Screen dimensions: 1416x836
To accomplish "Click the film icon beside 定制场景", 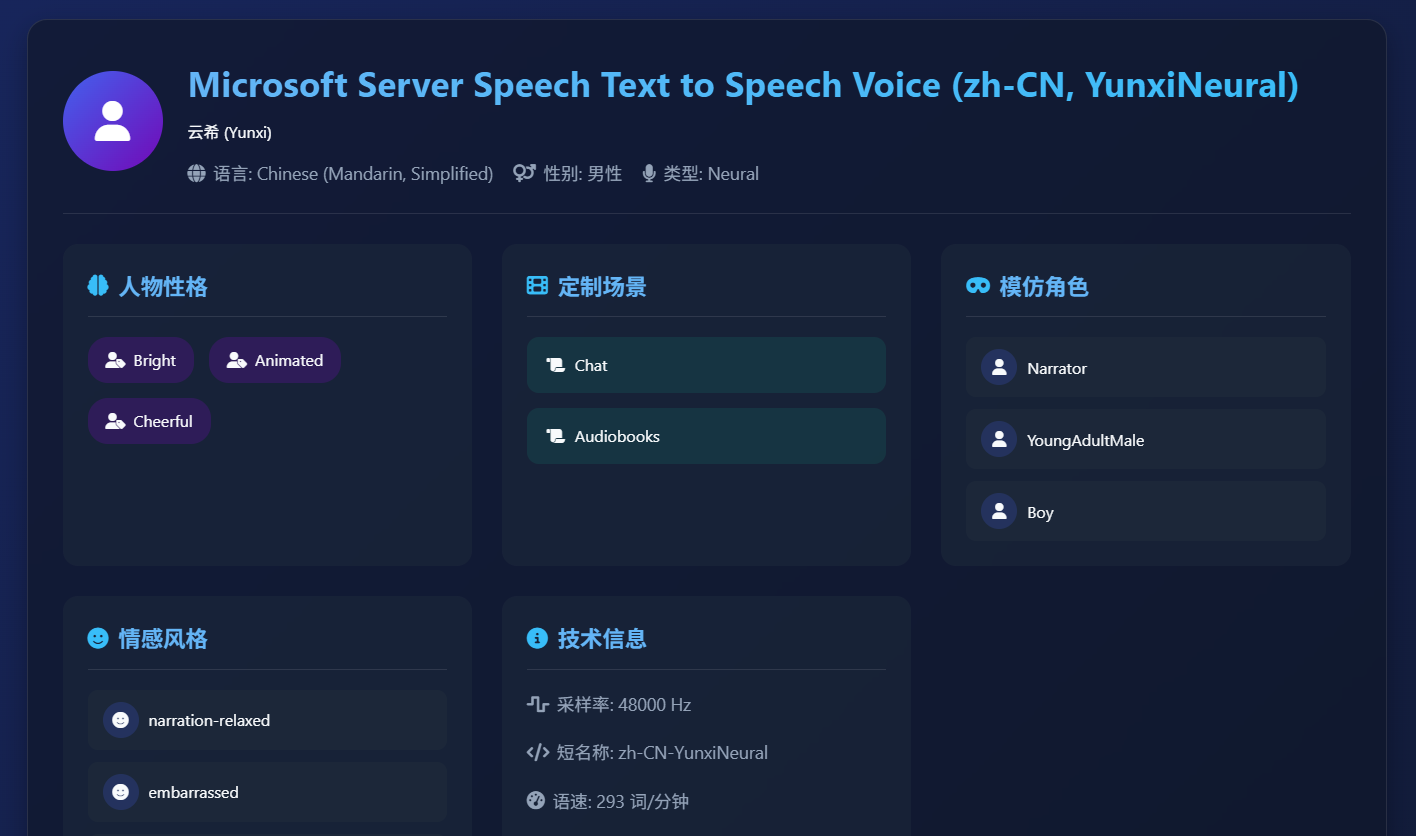I will [x=537, y=287].
